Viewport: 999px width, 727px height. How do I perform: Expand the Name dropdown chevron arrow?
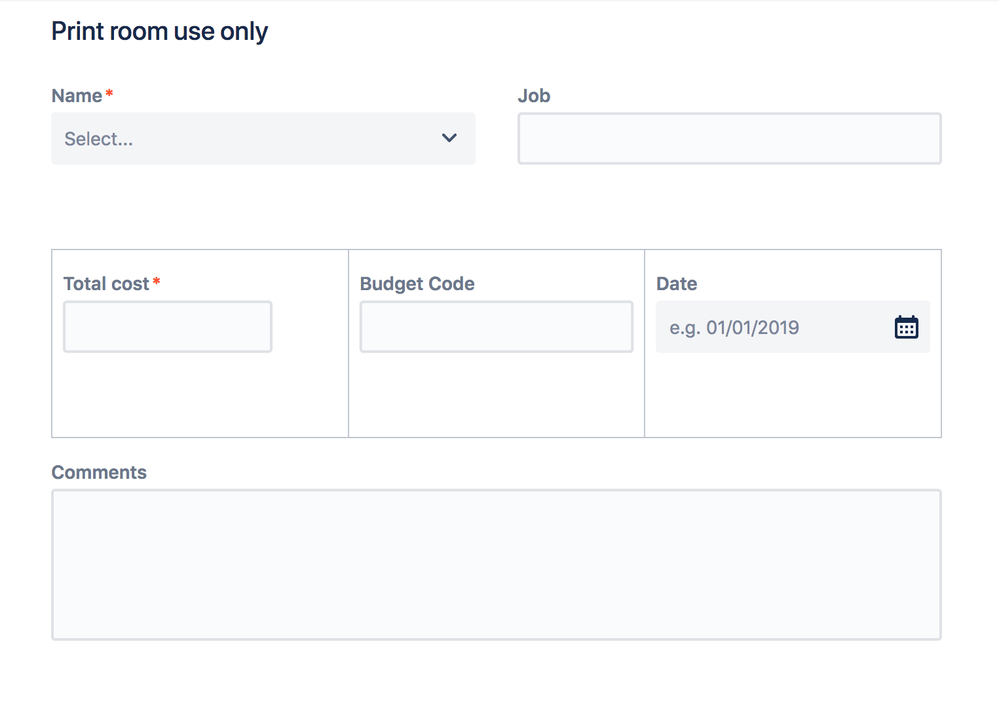[449, 138]
